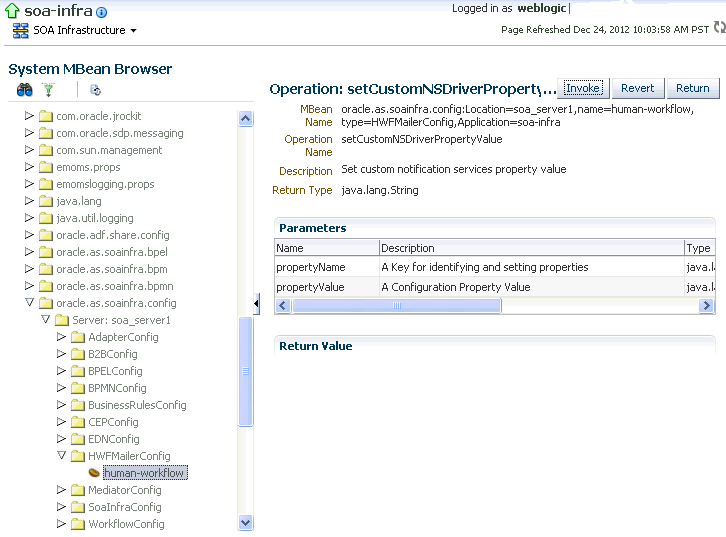Collapse the HWFMailerConfig node
726x537 pixels.
pyautogui.click(x=62, y=455)
